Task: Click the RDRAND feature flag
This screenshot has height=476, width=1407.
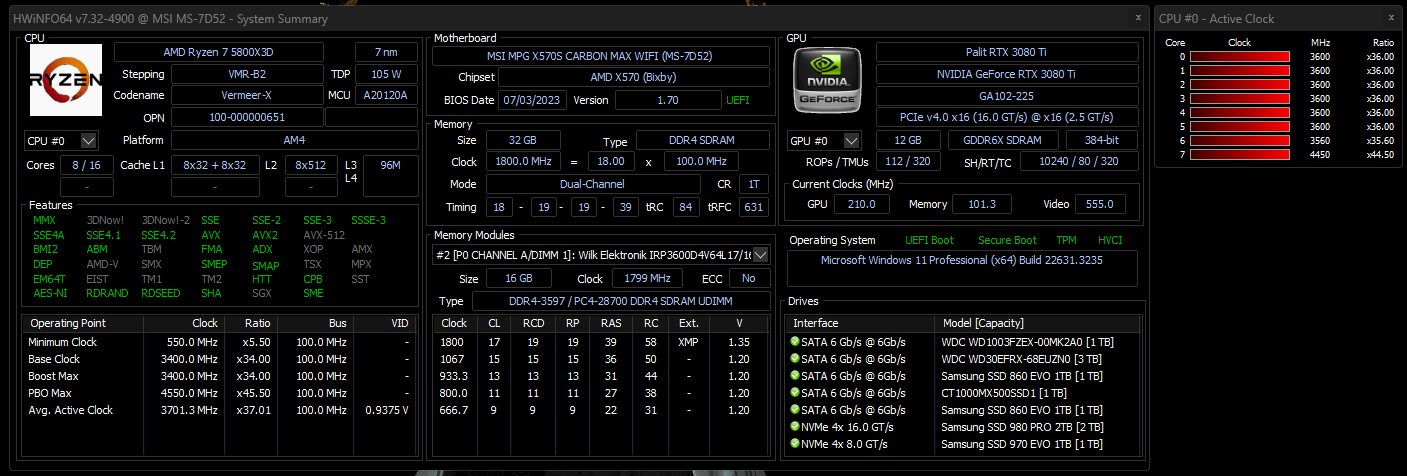Action: pos(105,294)
